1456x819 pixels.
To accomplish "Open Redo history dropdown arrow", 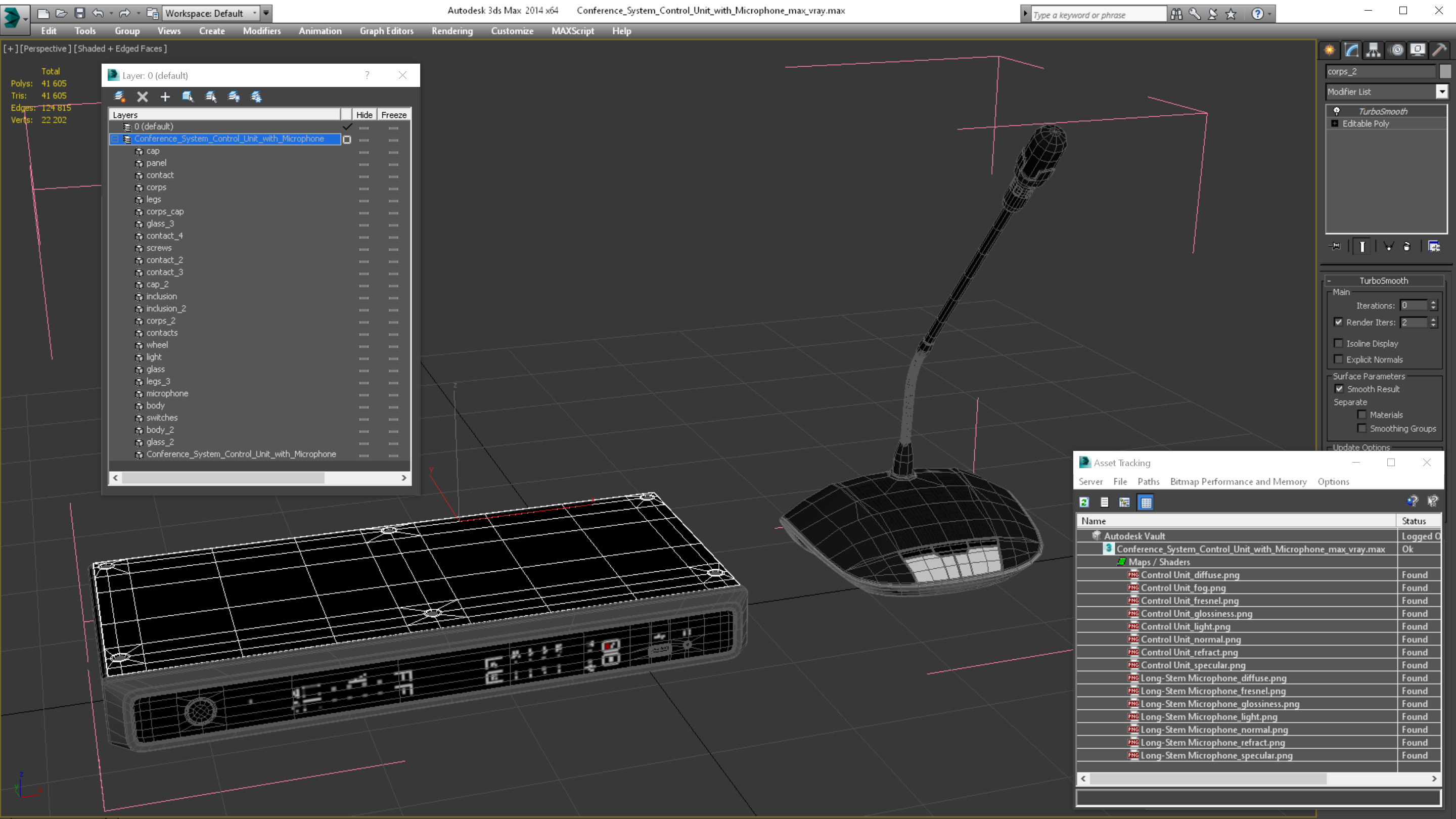I will [138, 13].
